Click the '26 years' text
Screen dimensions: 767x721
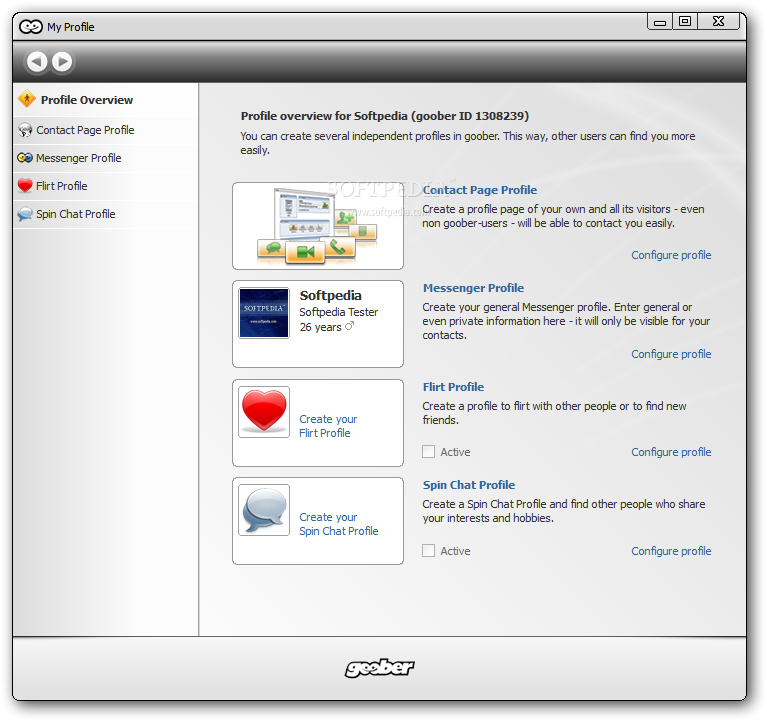tap(320, 327)
